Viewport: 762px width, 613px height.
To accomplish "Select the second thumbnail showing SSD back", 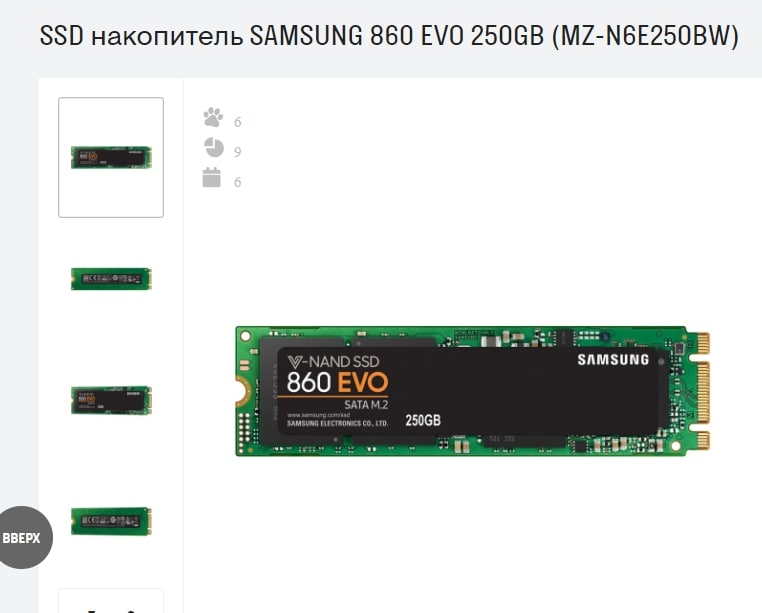I will tap(111, 279).
